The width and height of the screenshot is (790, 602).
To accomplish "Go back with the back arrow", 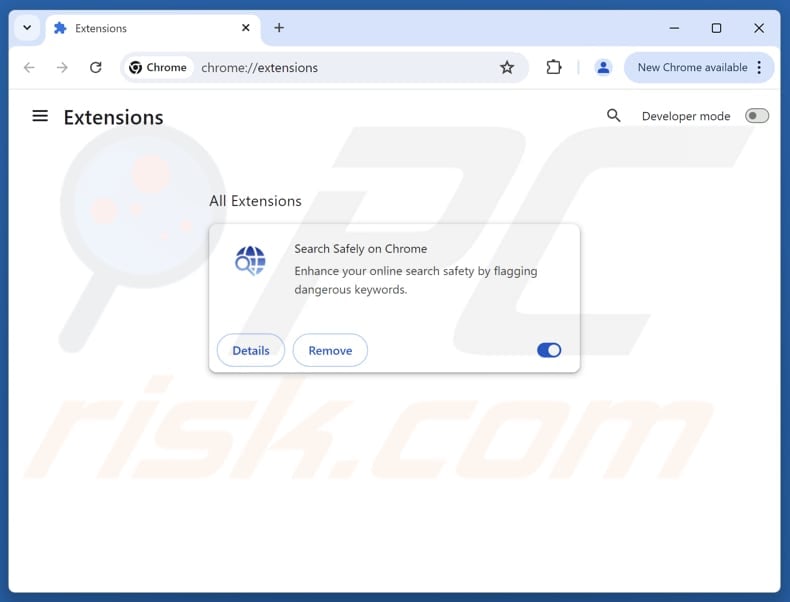I will [x=29, y=68].
